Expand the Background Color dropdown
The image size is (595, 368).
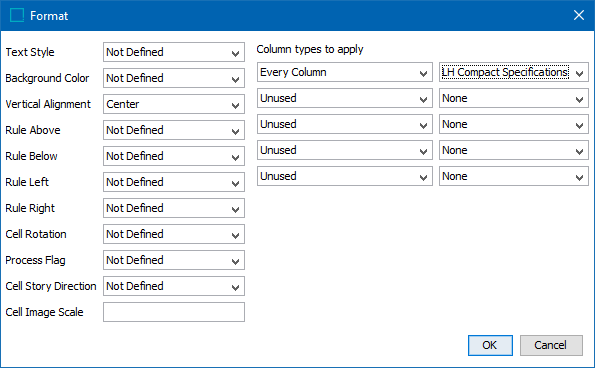coord(174,78)
